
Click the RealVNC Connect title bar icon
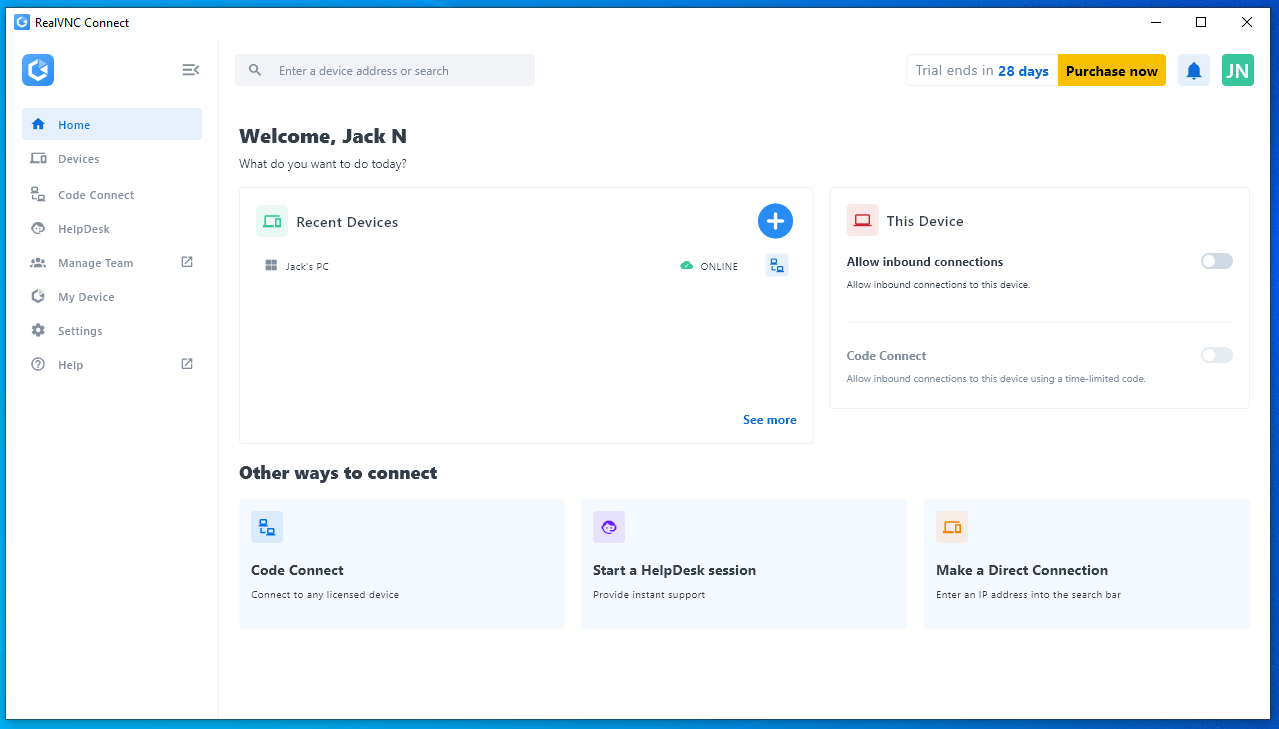(x=22, y=22)
